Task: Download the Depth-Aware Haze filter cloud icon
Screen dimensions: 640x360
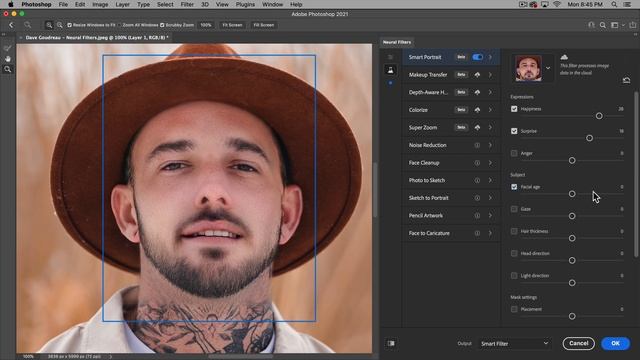Action: point(477,92)
